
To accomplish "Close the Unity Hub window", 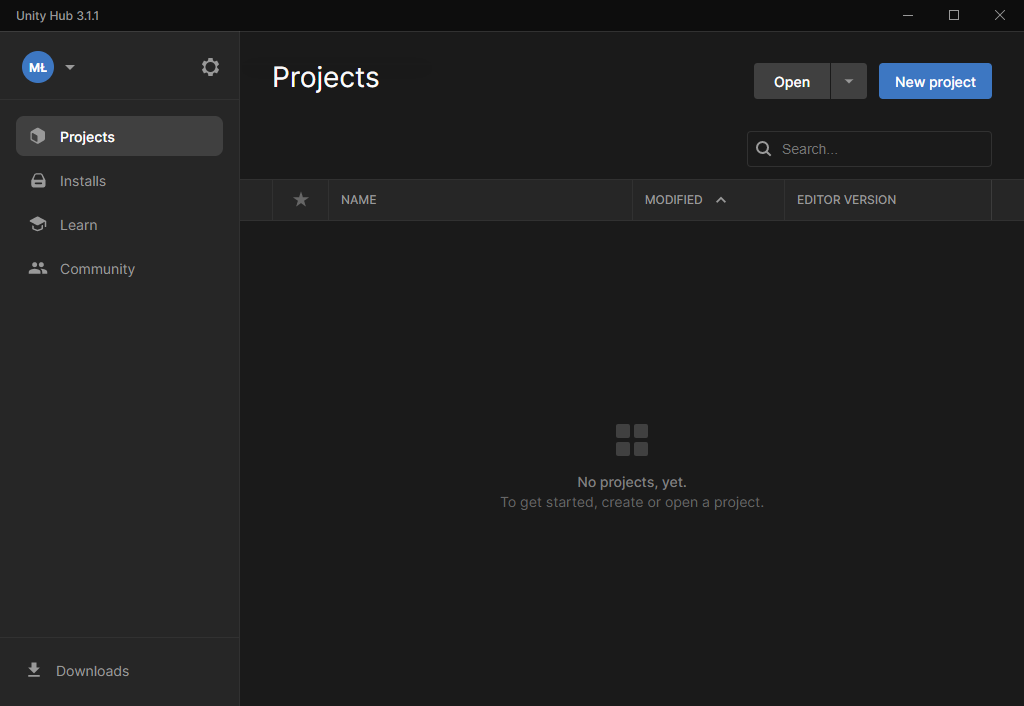I will (x=1000, y=15).
